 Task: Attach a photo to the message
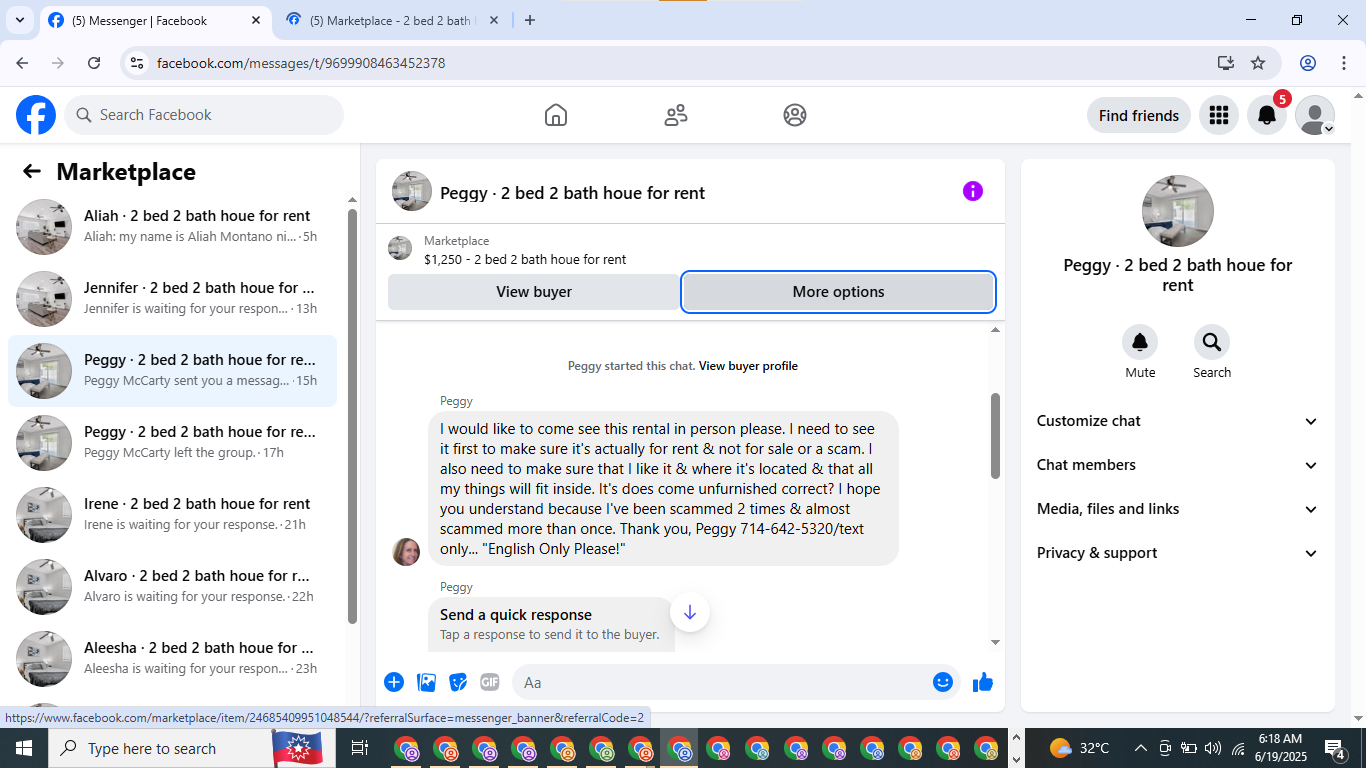tap(427, 682)
